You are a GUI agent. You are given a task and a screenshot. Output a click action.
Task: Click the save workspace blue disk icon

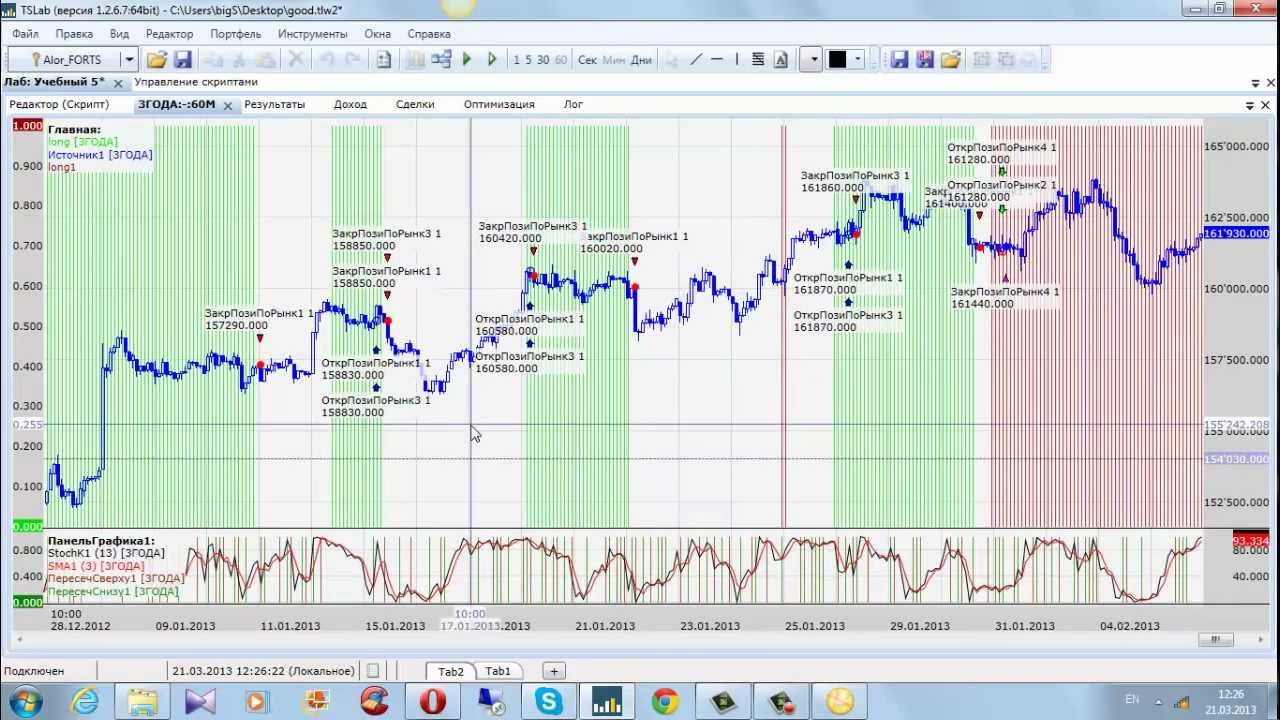click(899, 60)
